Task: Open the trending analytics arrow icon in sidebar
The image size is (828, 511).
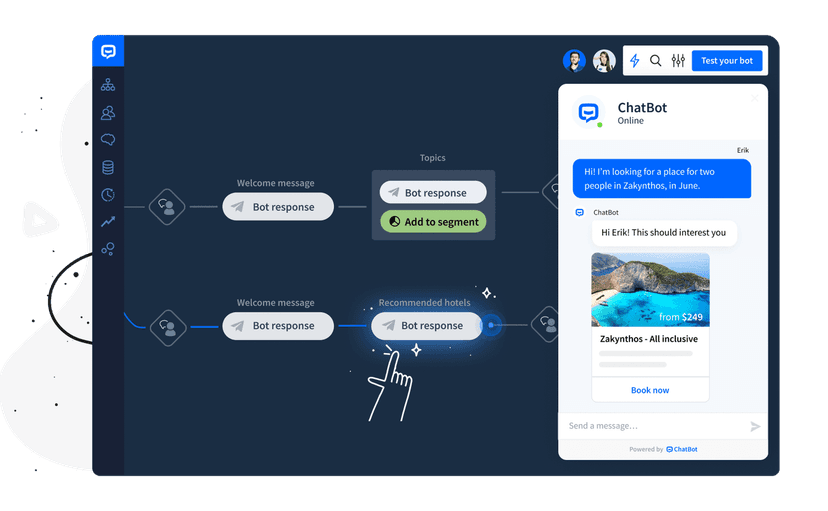Action: [x=108, y=222]
